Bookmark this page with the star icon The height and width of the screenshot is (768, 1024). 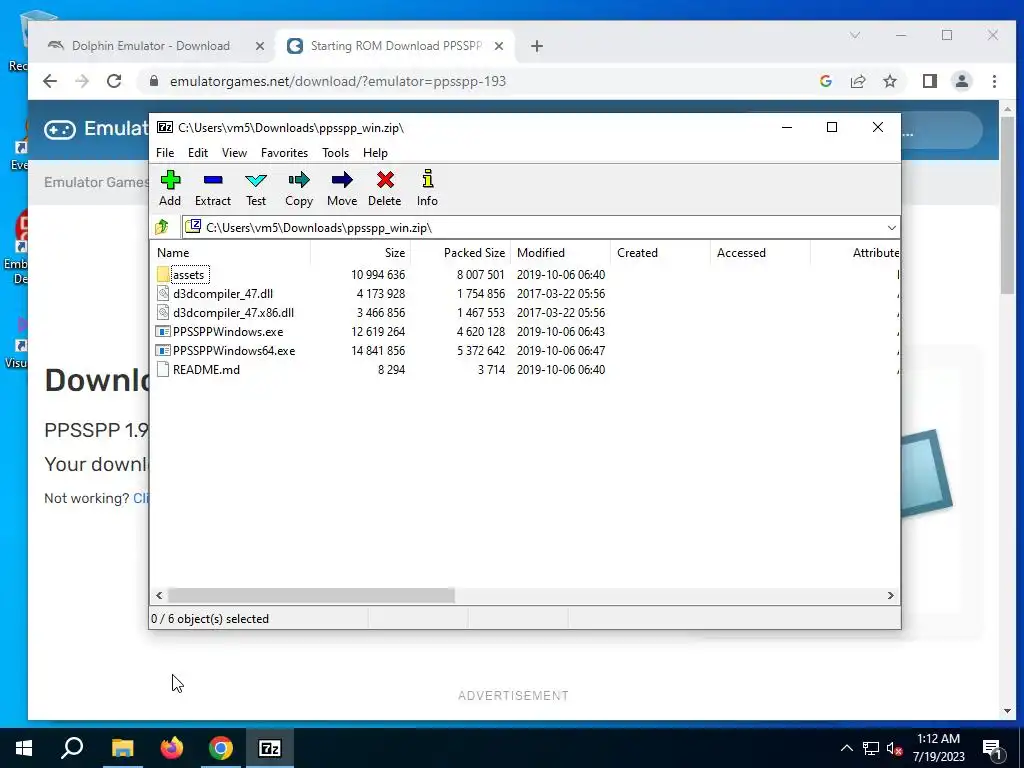889,81
